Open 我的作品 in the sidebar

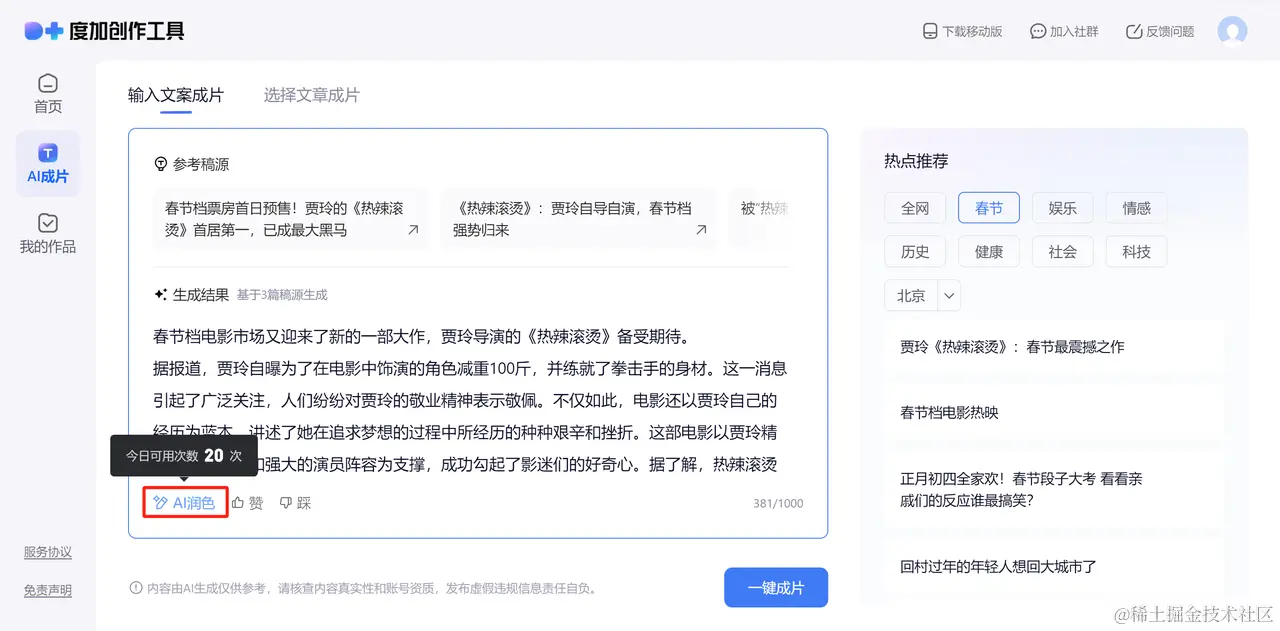[x=48, y=234]
